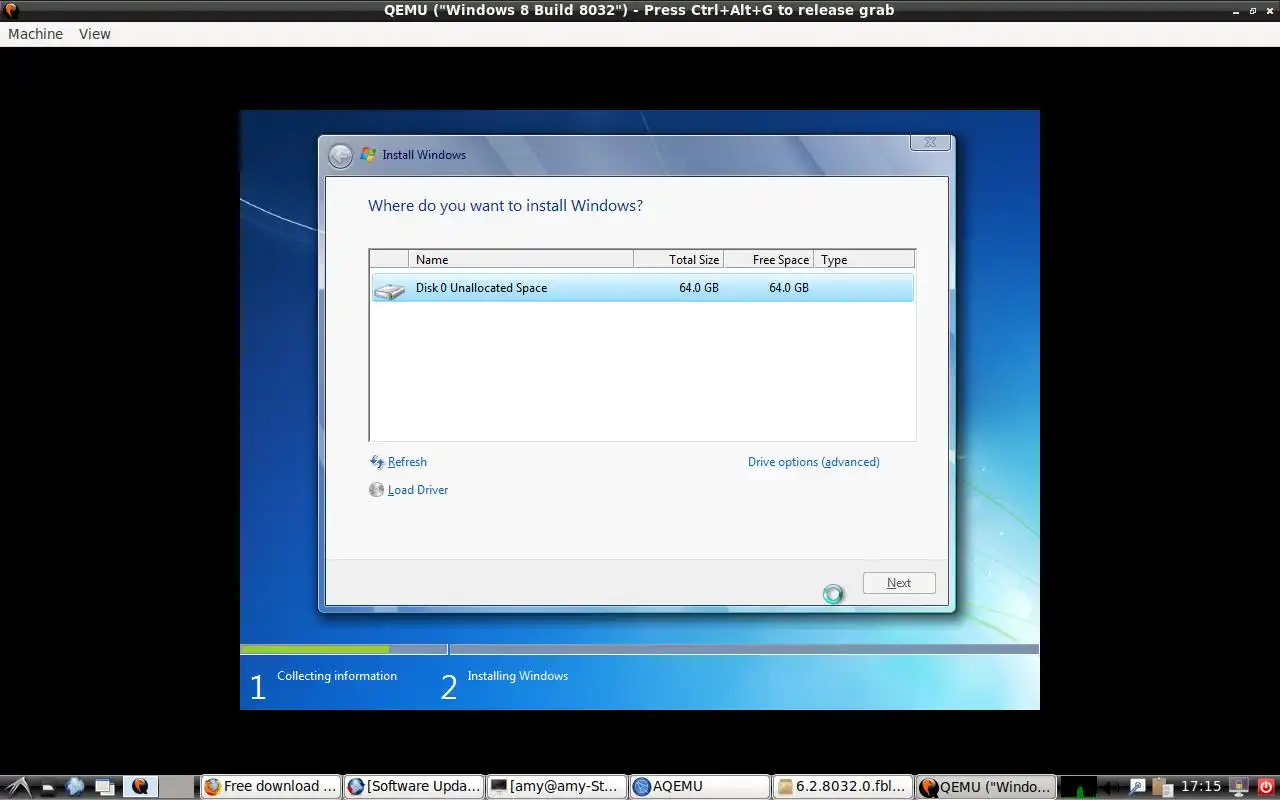Click the Disk 0 drive icon
Screen dimensions: 1280x800
click(x=389, y=290)
